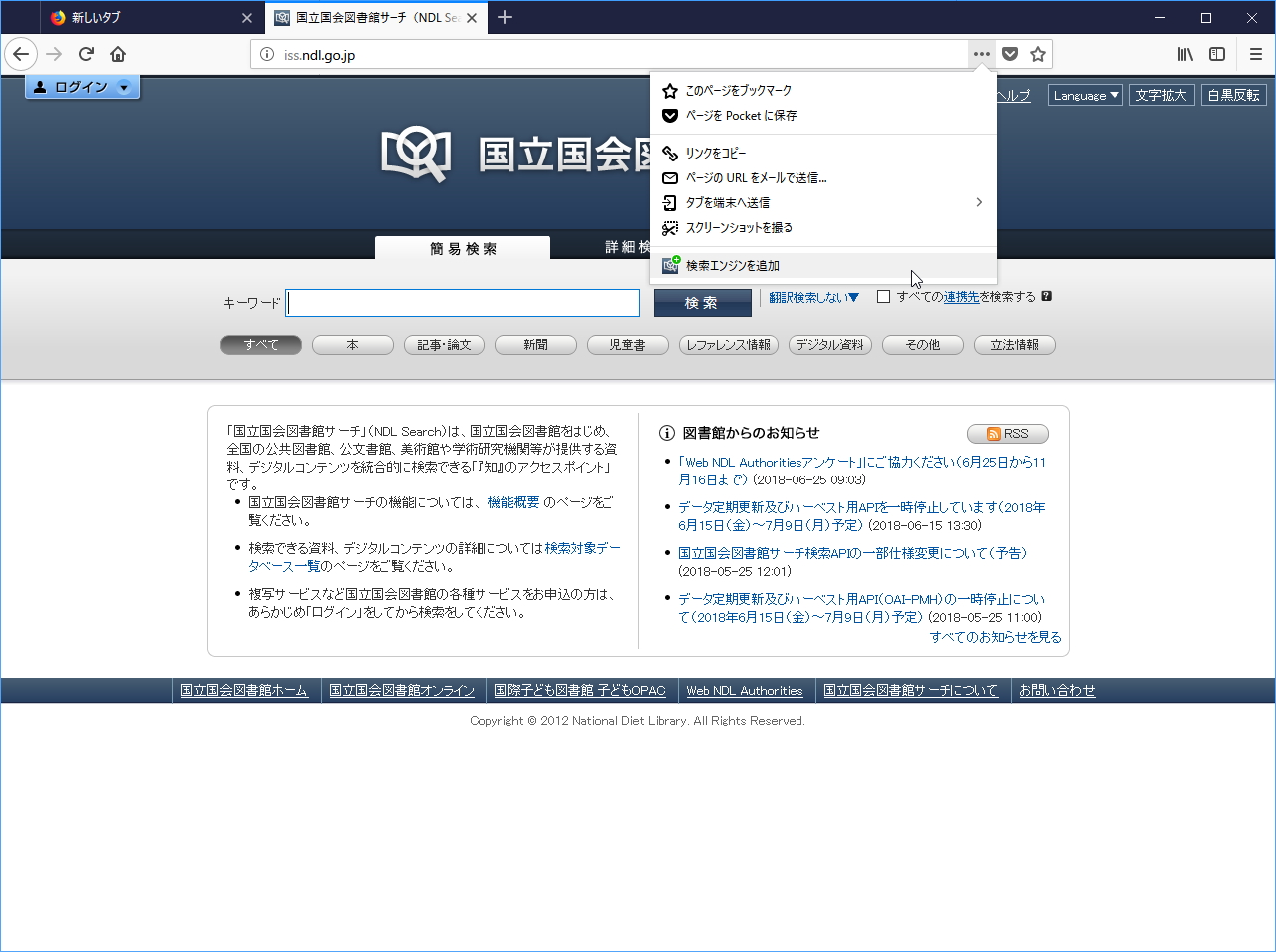The width and height of the screenshot is (1276, 952).
Task: Click the 検索 search button
Action: click(702, 303)
